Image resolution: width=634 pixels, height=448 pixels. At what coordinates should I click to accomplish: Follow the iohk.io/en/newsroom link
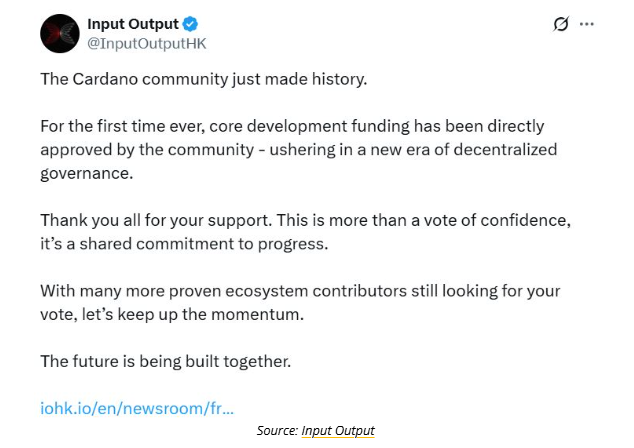pos(137,408)
